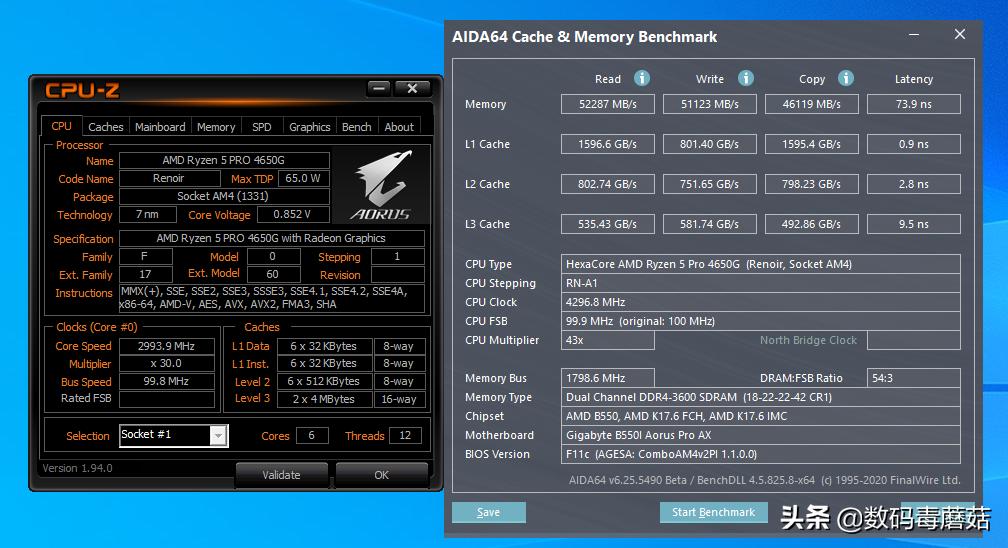
Task: Open the Mainboard tab in CPU-Z
Action: pos(160,127)
